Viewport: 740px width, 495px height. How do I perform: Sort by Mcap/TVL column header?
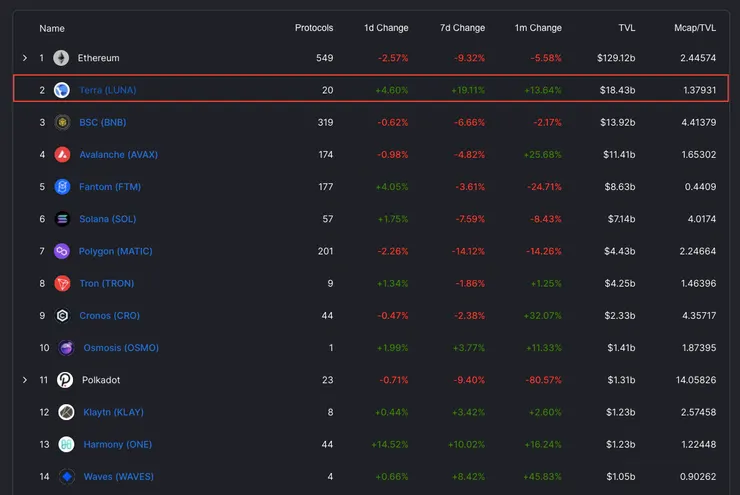(694, 28)
